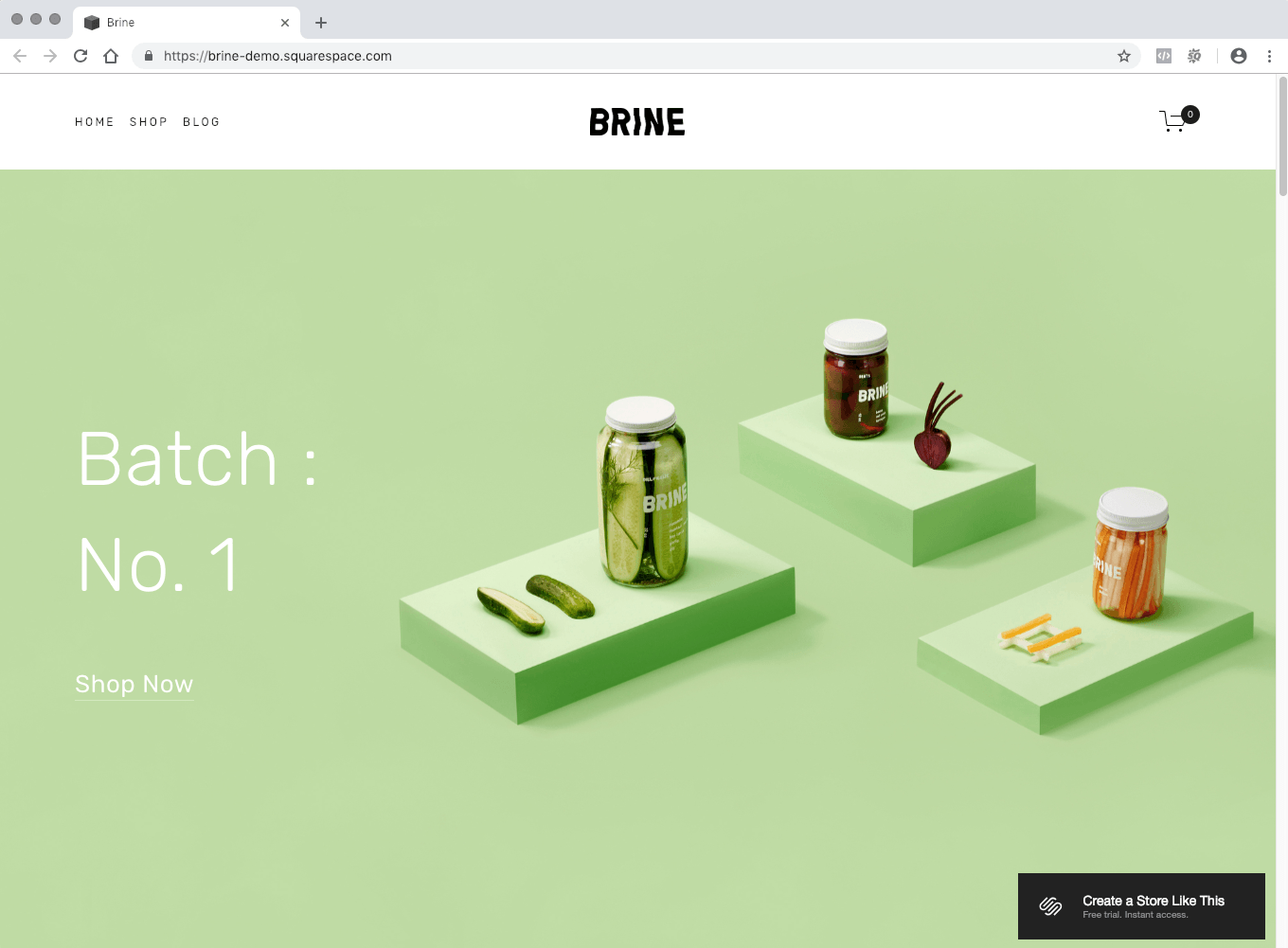This screenshot has height=948, width=1288.
Task: Bookmark this page with star icon
Action: (1124, 56)
